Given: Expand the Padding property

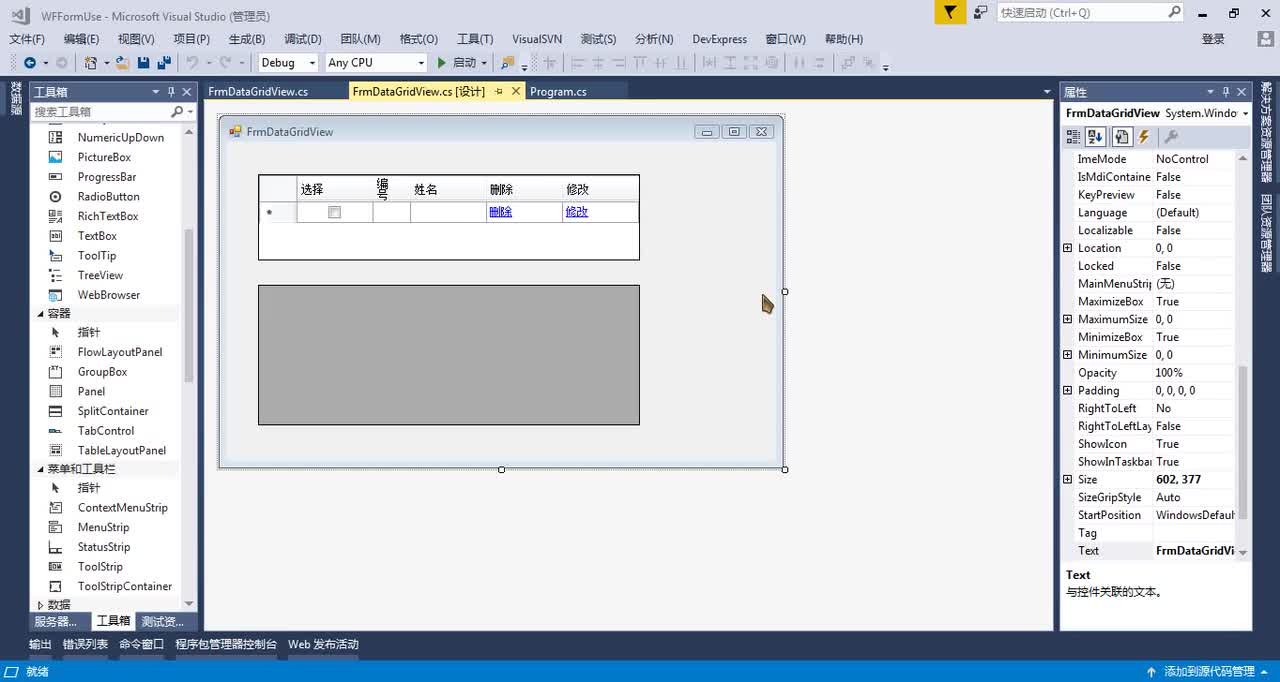Looking at the screenshot, I should pos(1068,390).
